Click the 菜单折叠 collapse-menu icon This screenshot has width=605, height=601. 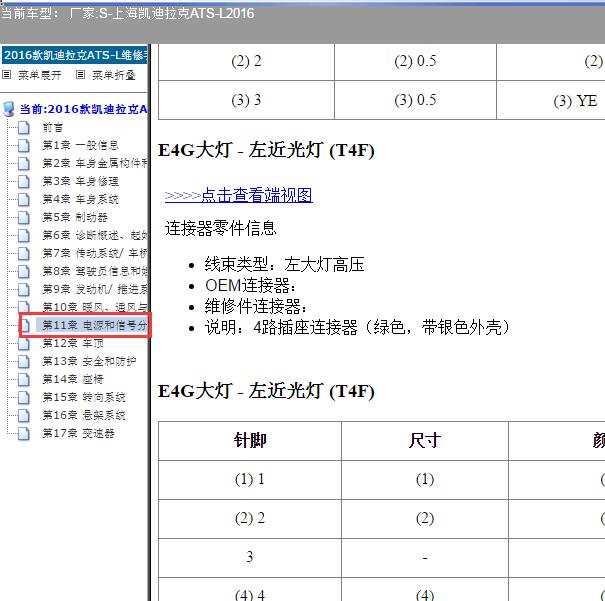pos(80,74)
